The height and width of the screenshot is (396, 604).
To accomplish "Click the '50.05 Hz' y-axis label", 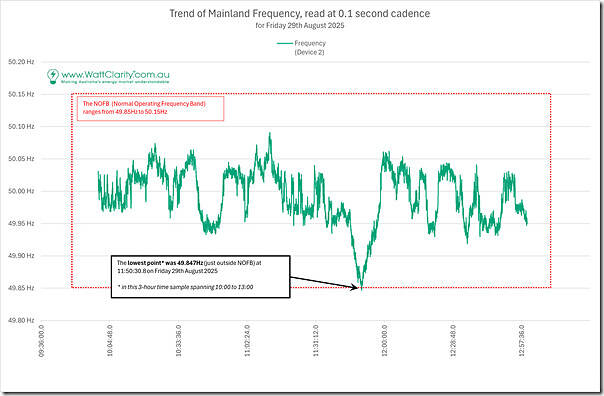I will [21, 159].
